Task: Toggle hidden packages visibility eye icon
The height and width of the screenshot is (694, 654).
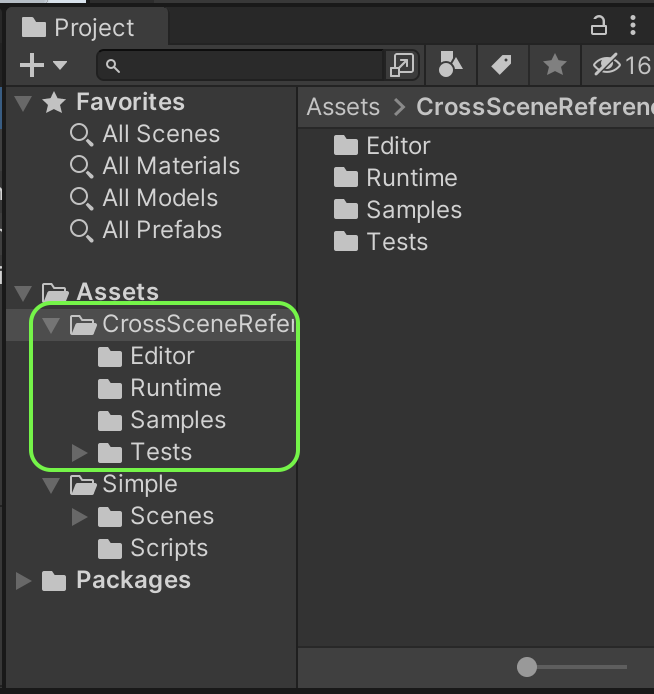Action: tap(607, 66)
